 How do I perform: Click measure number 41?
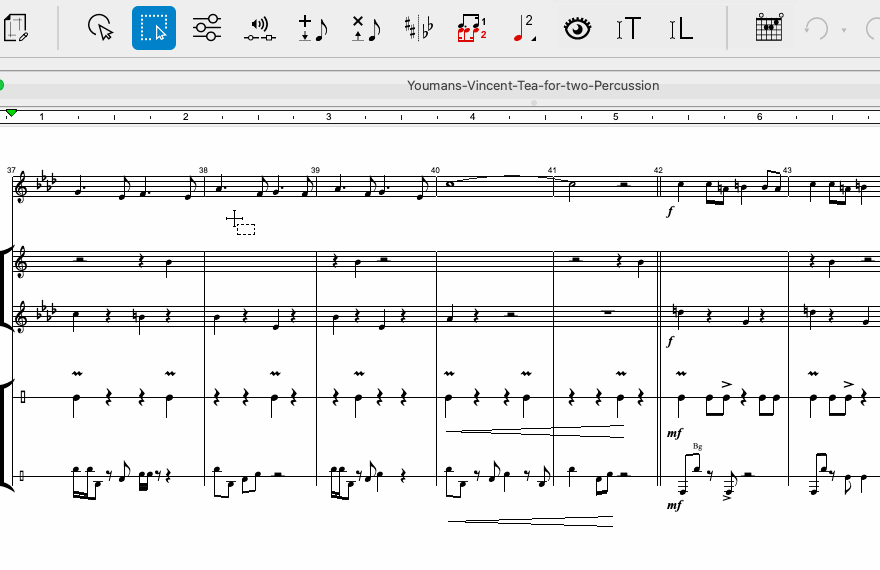pos(552,170)
